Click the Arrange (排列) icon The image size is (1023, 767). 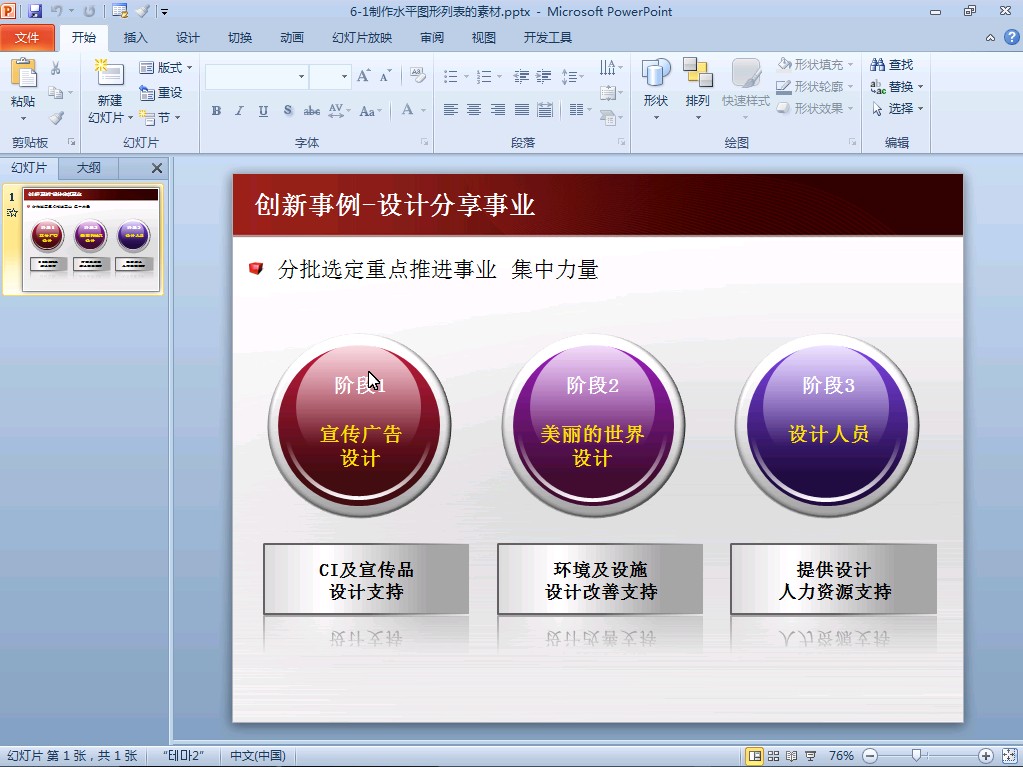697,85
